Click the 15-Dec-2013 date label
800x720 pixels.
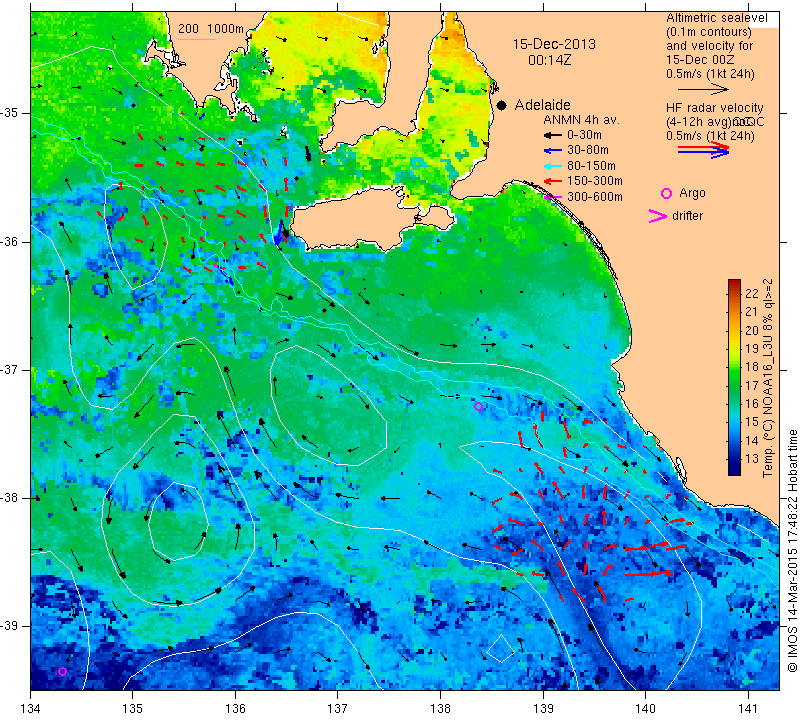pyautogui.click(x=554, y=44)
